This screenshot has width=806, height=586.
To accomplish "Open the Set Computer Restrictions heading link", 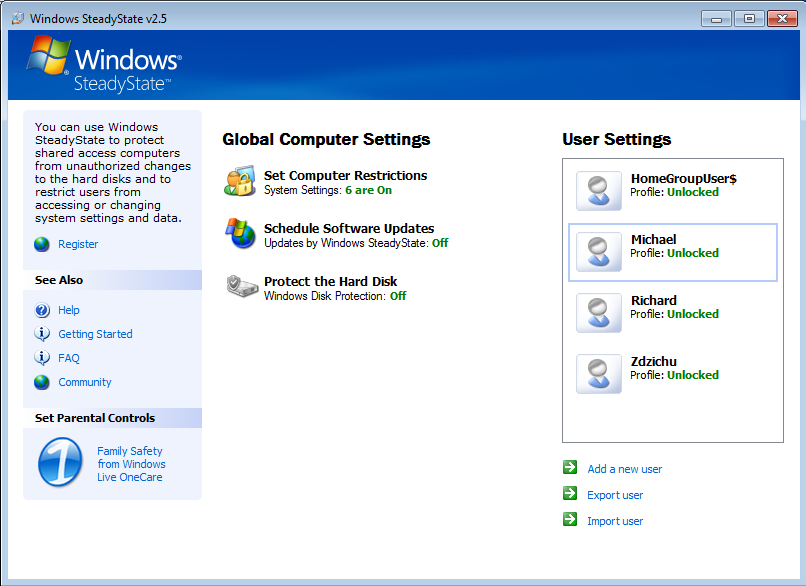I will [x=345, y=175].
